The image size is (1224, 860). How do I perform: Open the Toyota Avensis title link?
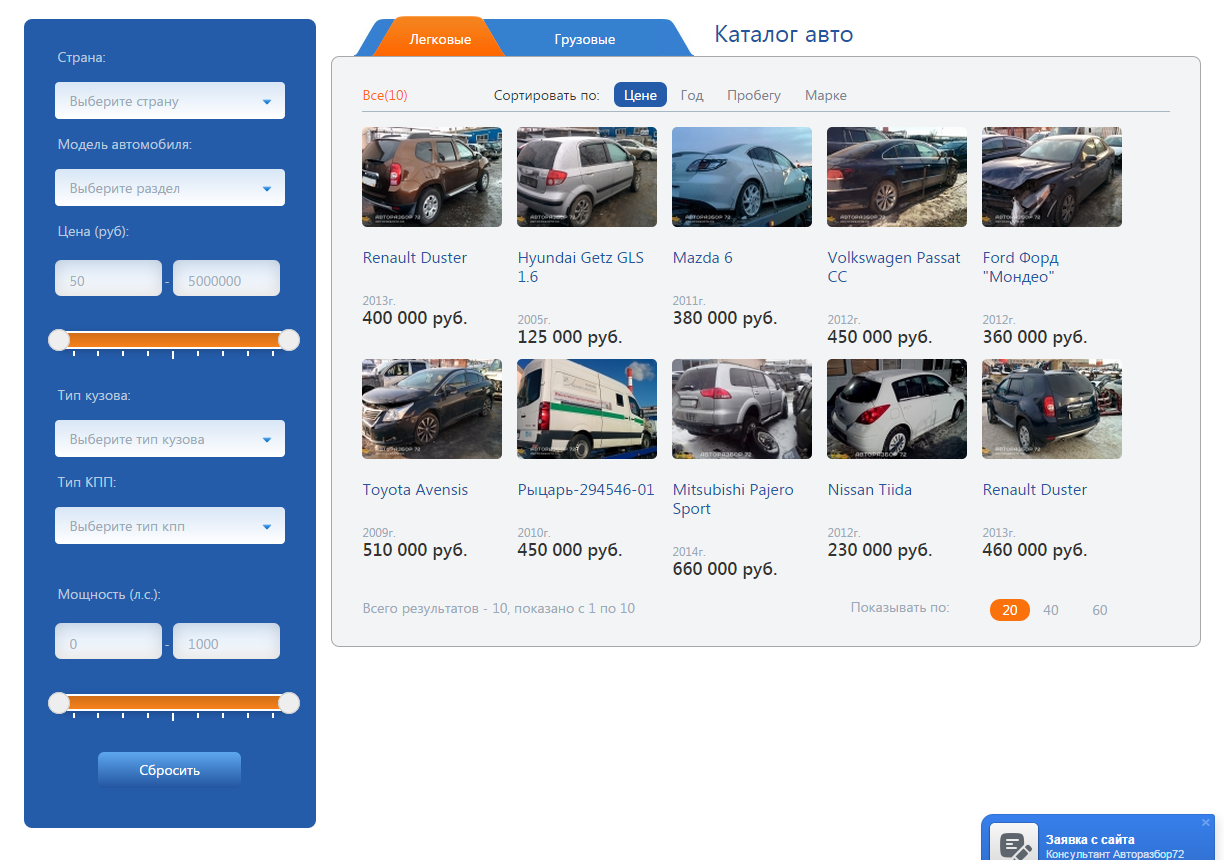click(x=415, y=489)
